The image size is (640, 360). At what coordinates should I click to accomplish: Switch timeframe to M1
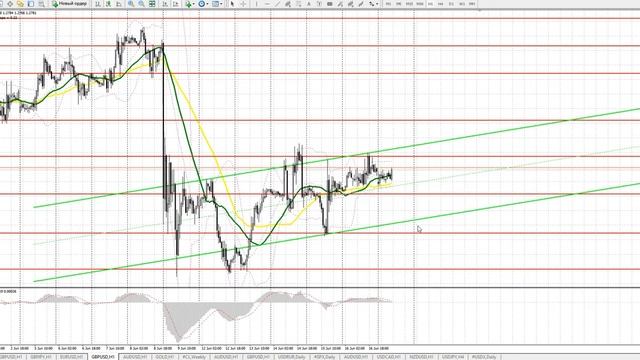(x=388, y=4)
